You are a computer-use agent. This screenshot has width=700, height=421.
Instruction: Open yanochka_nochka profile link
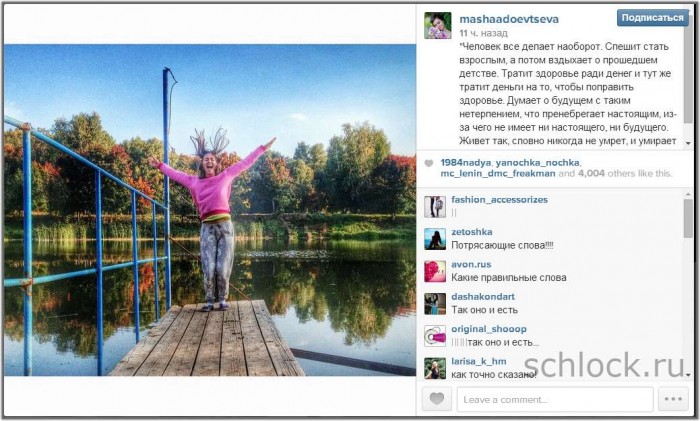pos(538,163)
